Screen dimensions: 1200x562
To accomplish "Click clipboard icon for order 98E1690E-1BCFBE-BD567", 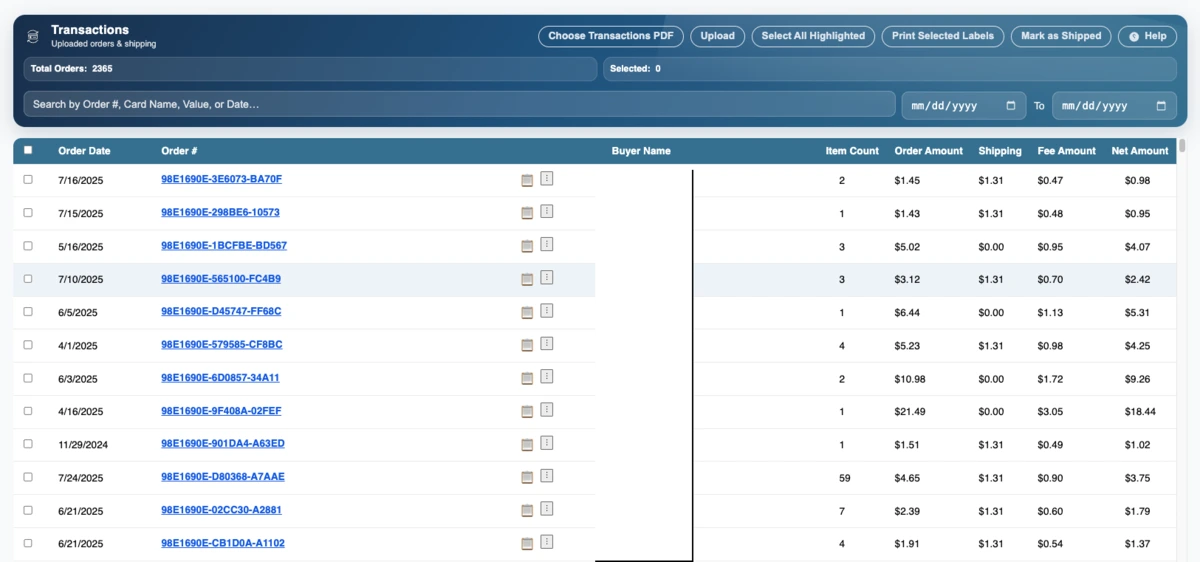I will (527, 246).
